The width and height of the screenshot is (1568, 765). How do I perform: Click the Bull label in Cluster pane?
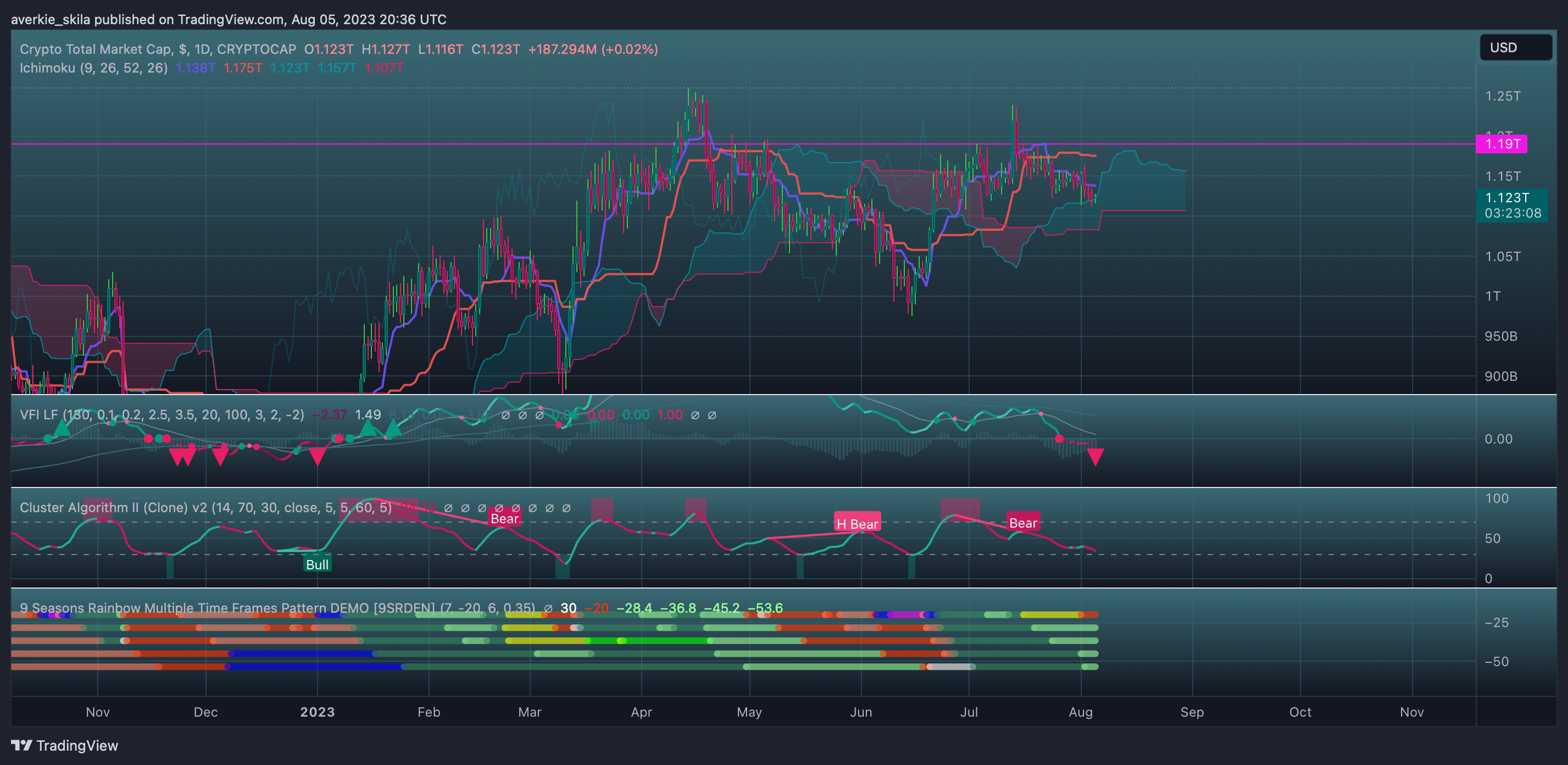click(x=317, y=564)
